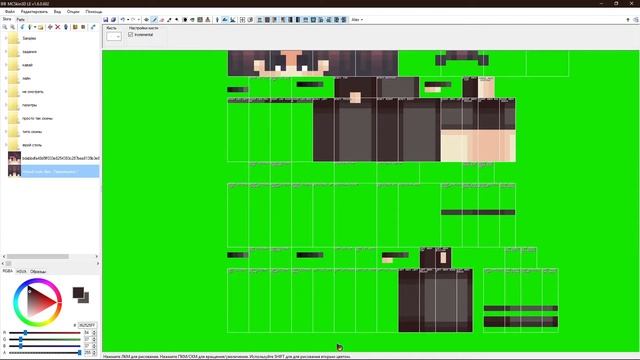Image resolution: width=640 pixels, height=360 pixels.
Task: Click the alpha A channel slider
Action: 45,352
